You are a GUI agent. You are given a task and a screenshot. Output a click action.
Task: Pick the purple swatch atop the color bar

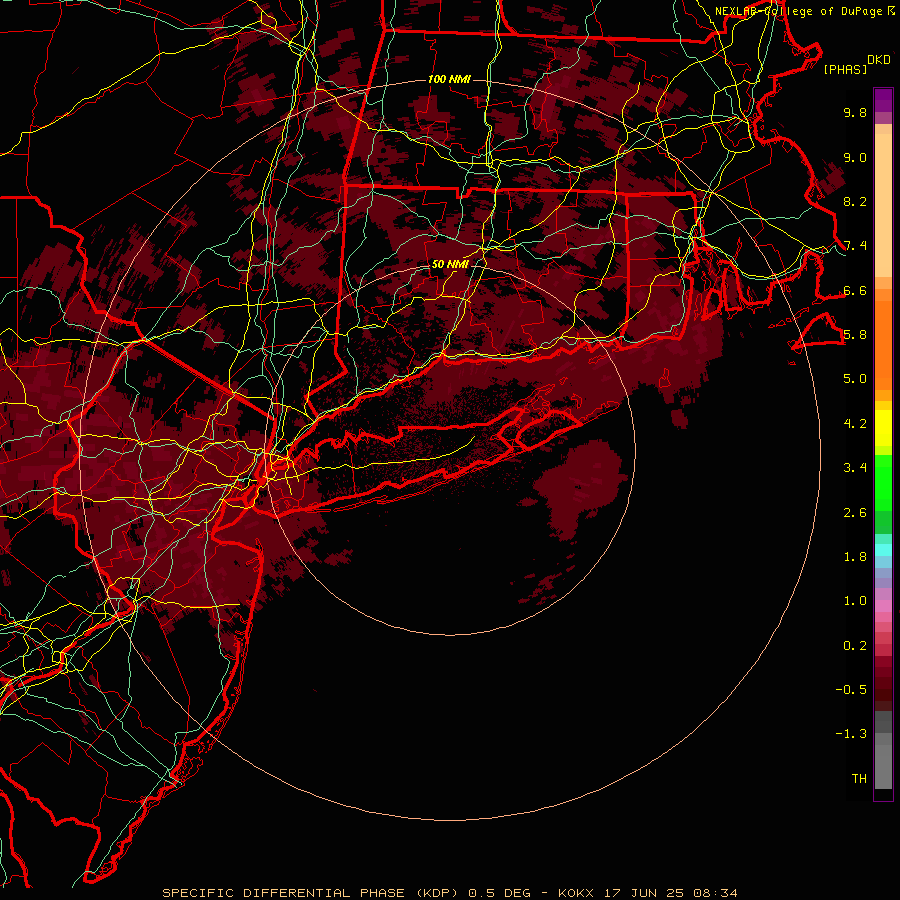[x=883, y=100]
